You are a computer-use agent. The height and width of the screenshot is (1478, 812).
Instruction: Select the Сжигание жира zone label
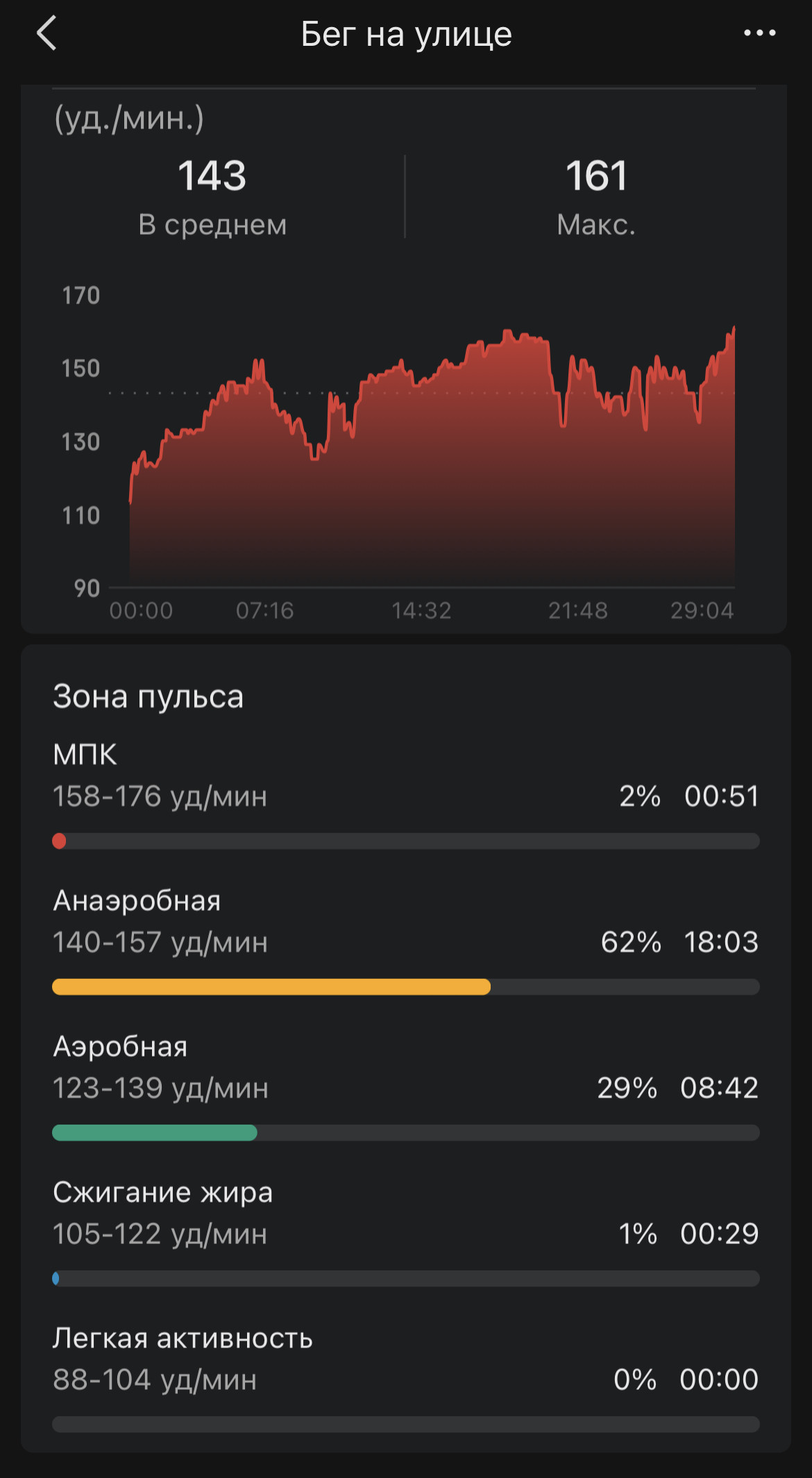[x=162, y=1192]
